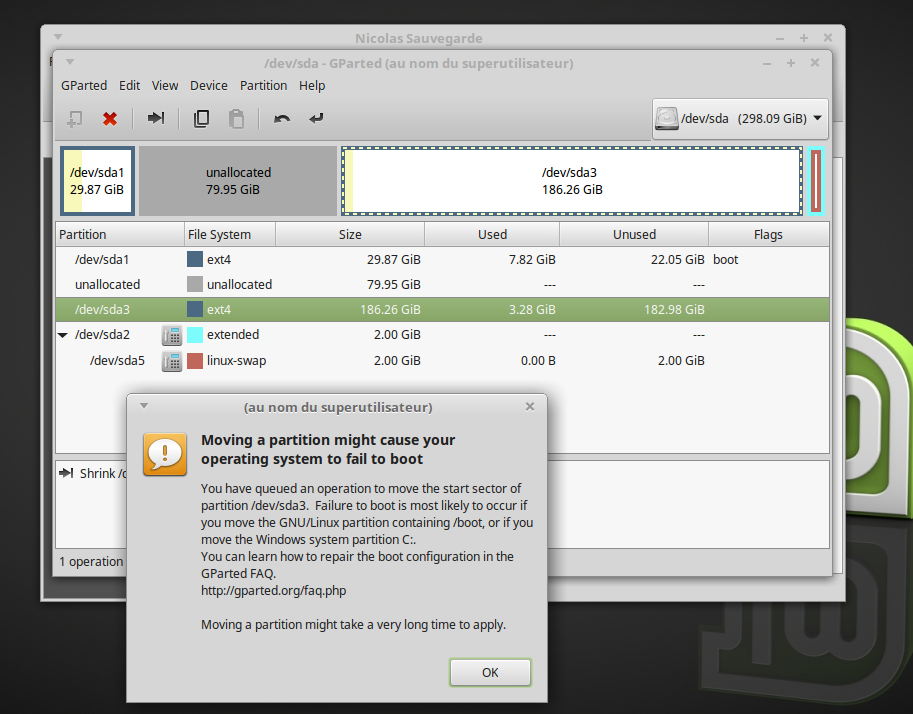Select the unallocated row in partition list
The height and width of the screenshot is (714, 913).
coord(442,284)
